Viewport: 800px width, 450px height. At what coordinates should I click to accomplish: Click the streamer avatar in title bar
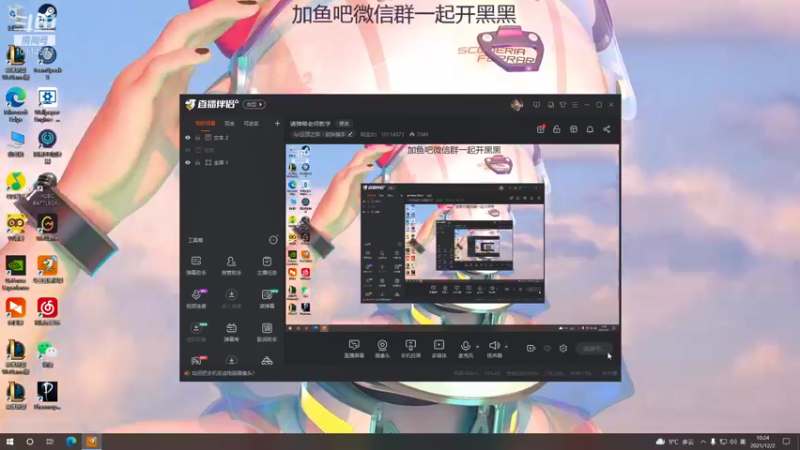pos(517,105)
